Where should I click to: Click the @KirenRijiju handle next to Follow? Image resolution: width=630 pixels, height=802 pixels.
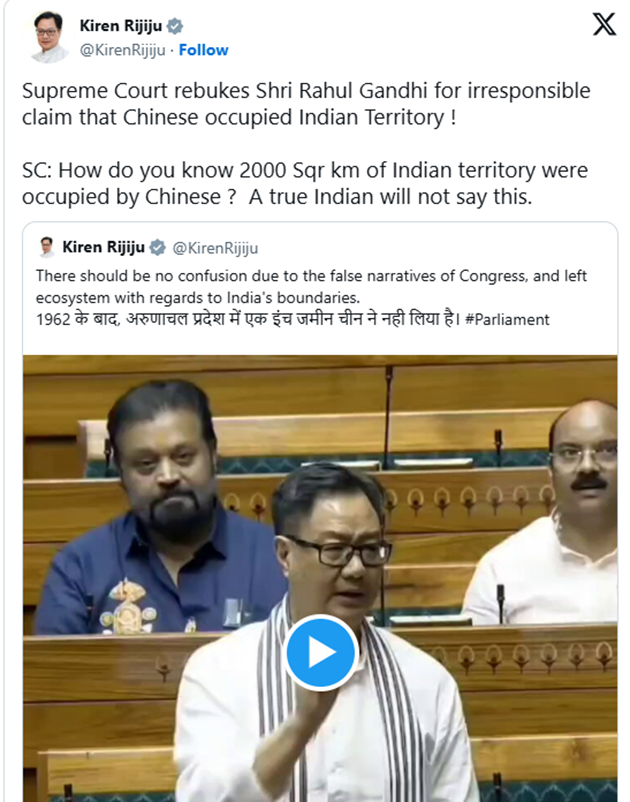point(122,50)
